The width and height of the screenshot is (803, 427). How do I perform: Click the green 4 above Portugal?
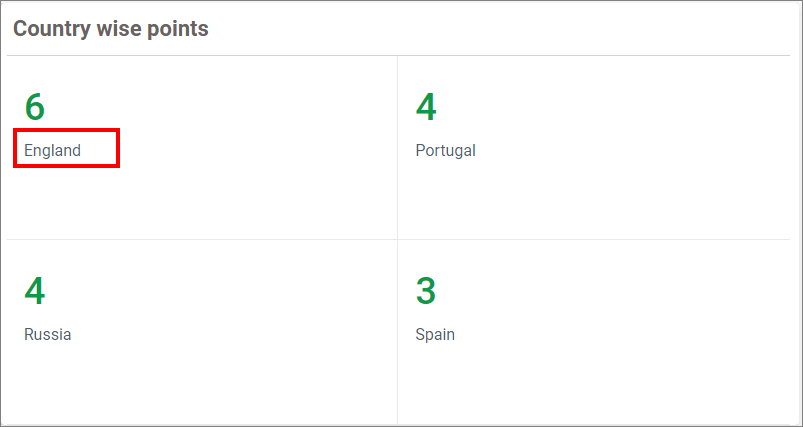426,107
